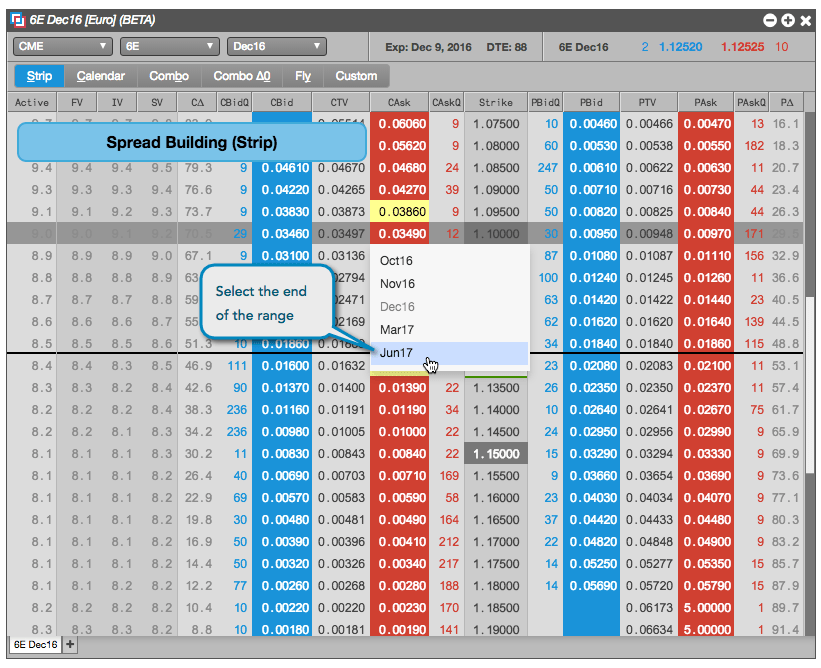This screenshot has height=668, width=821.
Task: Click put ask 0.01860 cell
Action: click(706, 344)
